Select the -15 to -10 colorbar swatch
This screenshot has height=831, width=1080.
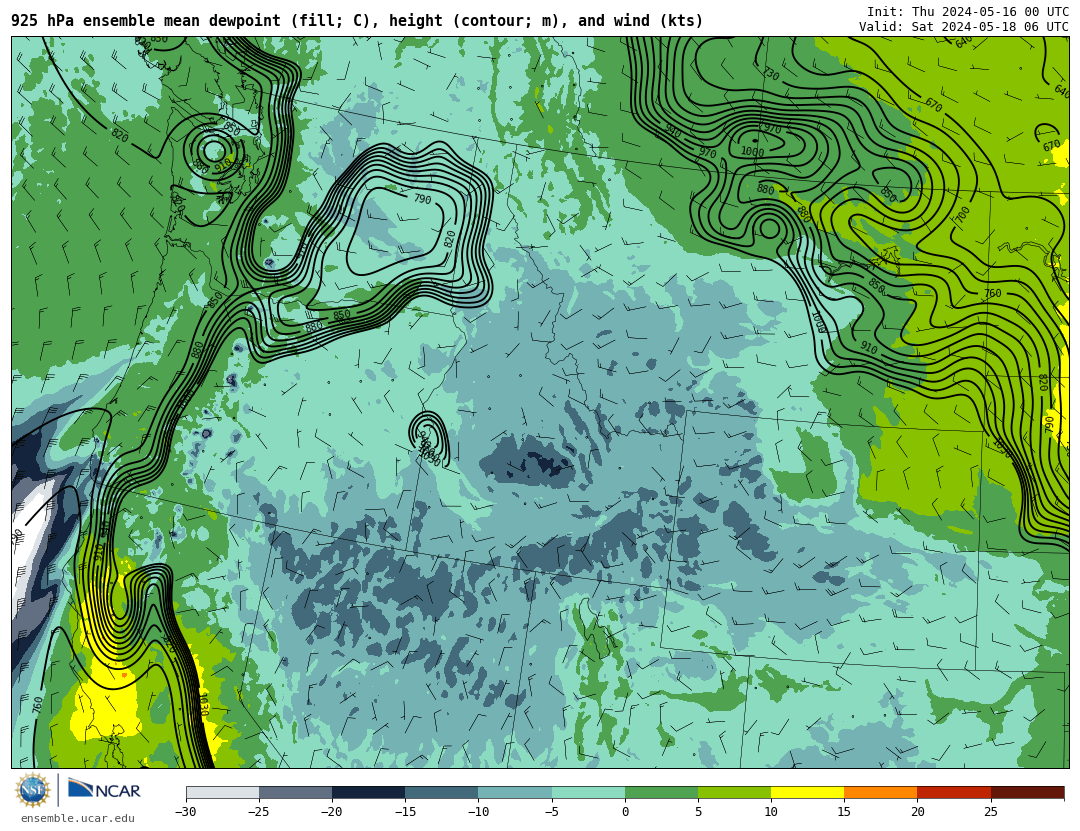click(442, 792)
